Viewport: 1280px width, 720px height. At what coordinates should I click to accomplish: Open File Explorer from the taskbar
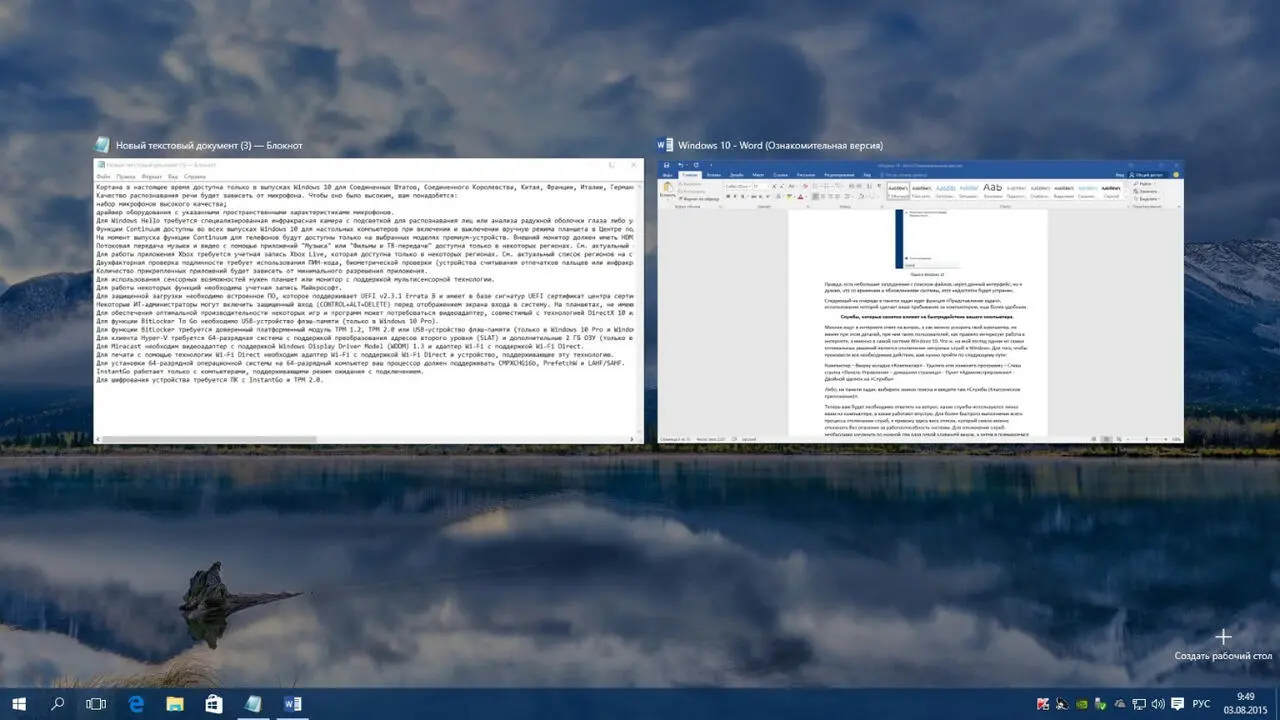point(174,704)
